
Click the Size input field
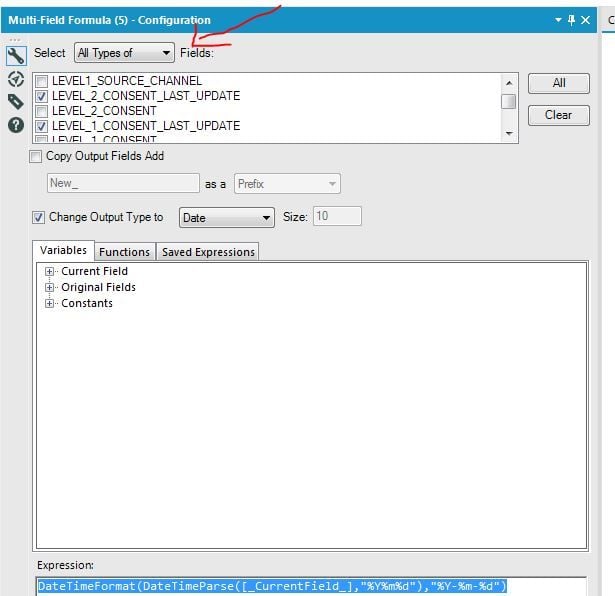point(337,216)
